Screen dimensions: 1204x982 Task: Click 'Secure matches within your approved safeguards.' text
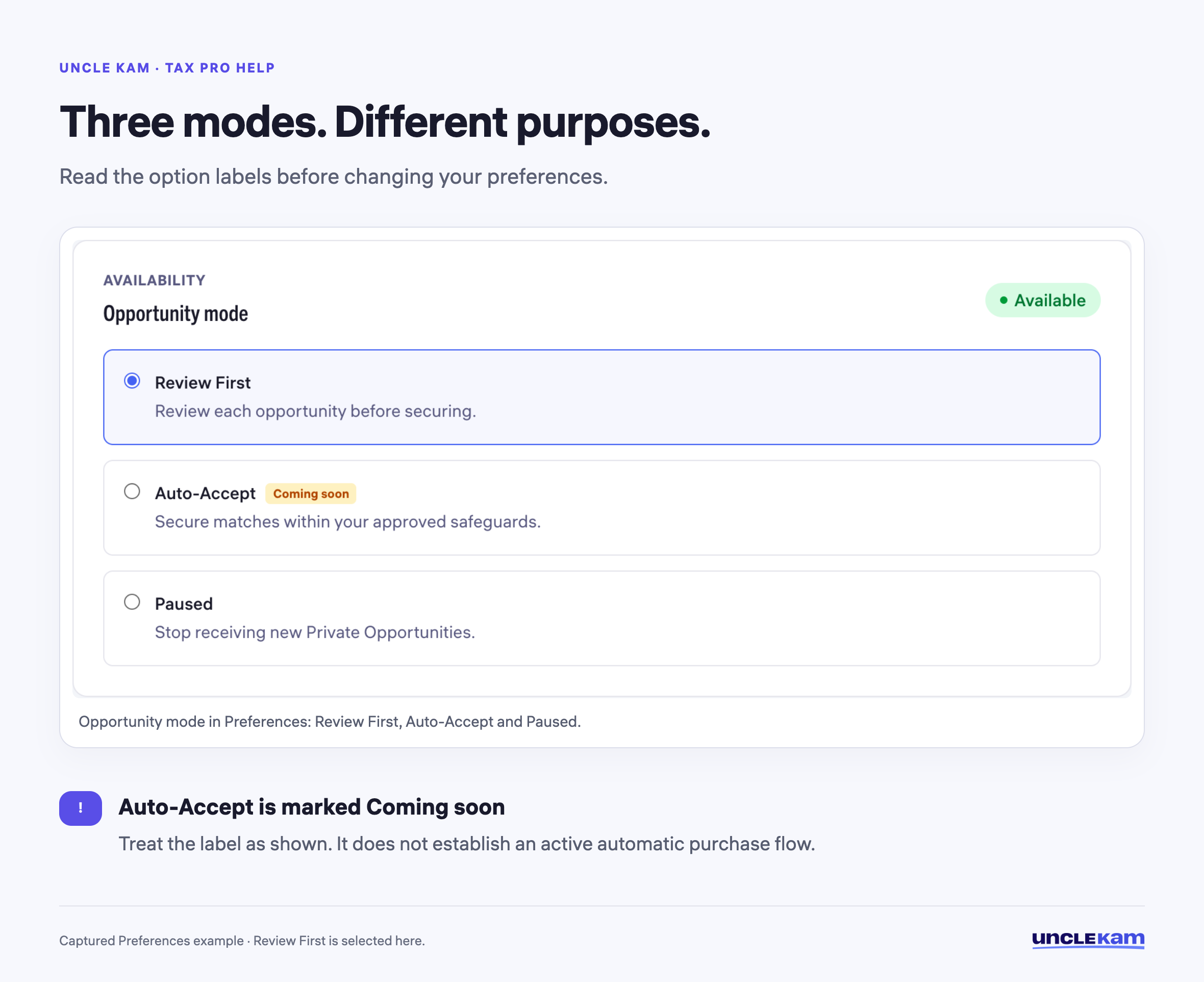[347, 522]
